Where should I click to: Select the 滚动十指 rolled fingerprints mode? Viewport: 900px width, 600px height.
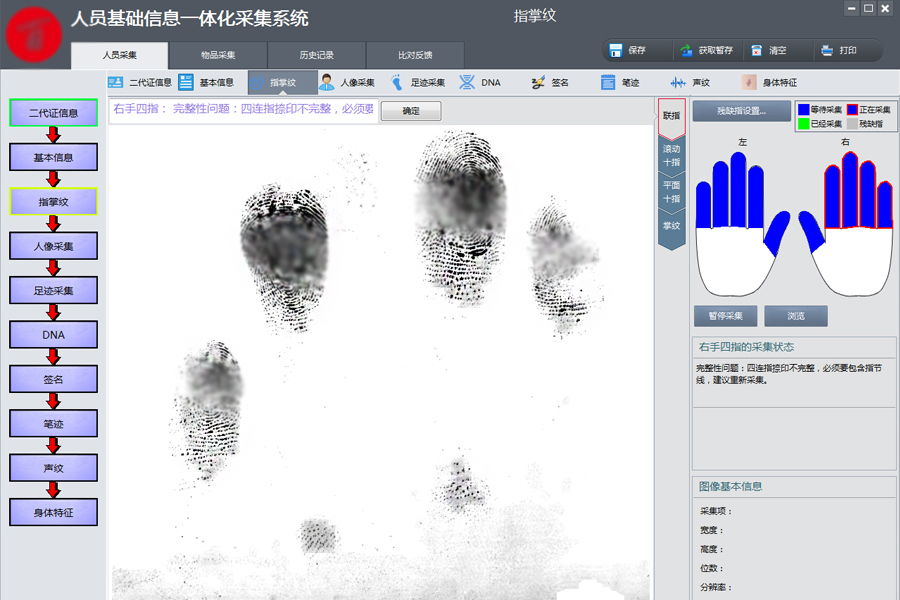tap(671, 155)
